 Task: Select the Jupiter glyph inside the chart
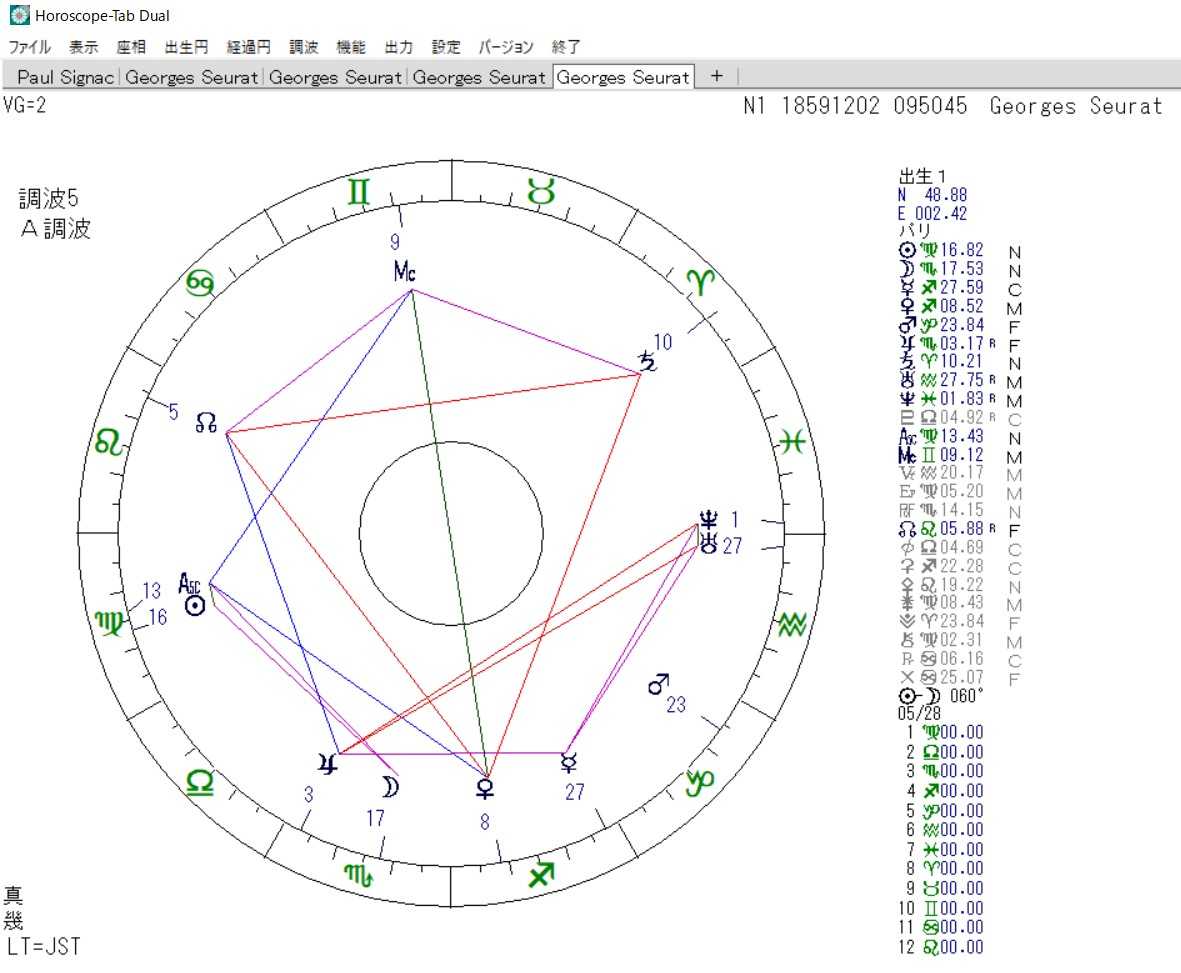click(328, 765)
